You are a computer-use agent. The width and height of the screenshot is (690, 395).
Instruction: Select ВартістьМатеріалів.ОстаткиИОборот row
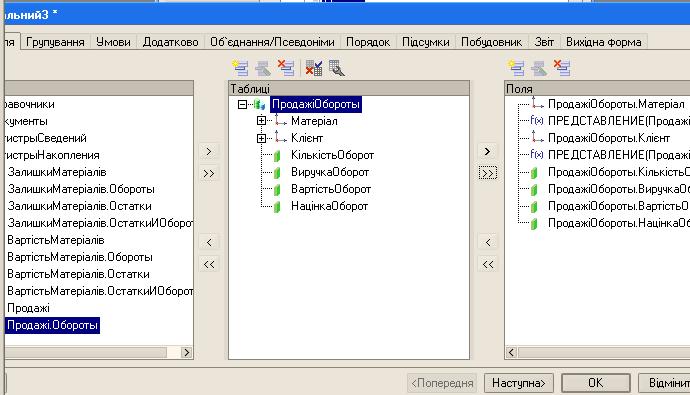click(99, 291)
